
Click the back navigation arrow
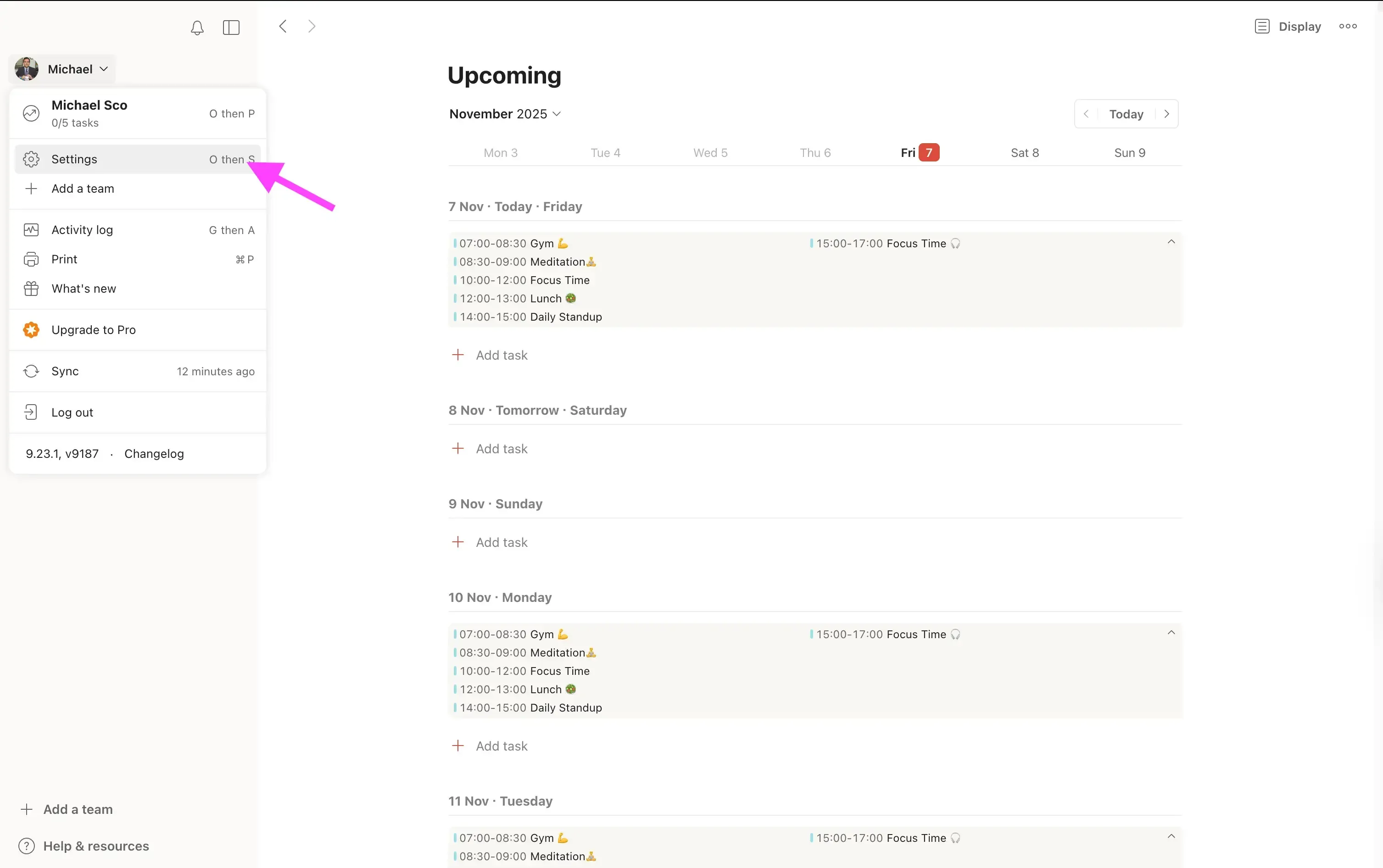pos(283,26)
